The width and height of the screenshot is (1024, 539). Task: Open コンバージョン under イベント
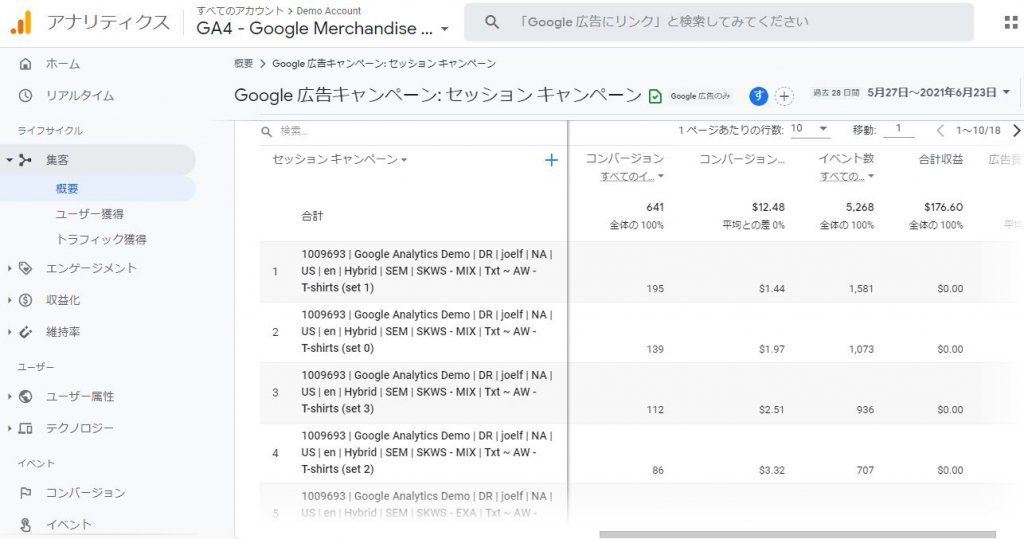pyautogui.click(x=85, y=493)
